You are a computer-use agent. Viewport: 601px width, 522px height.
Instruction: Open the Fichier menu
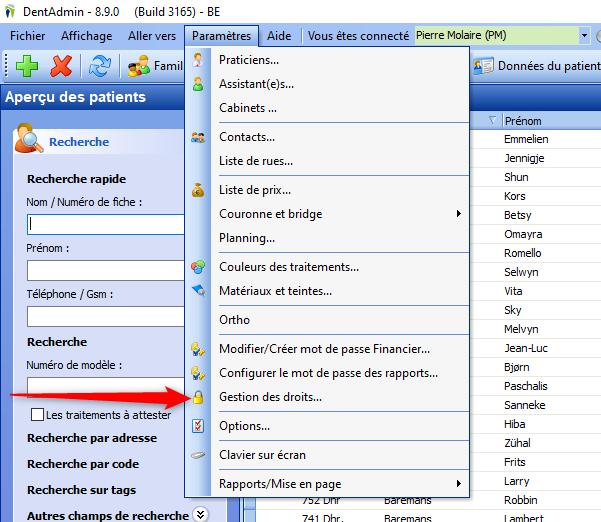click(x=27, y=36)
